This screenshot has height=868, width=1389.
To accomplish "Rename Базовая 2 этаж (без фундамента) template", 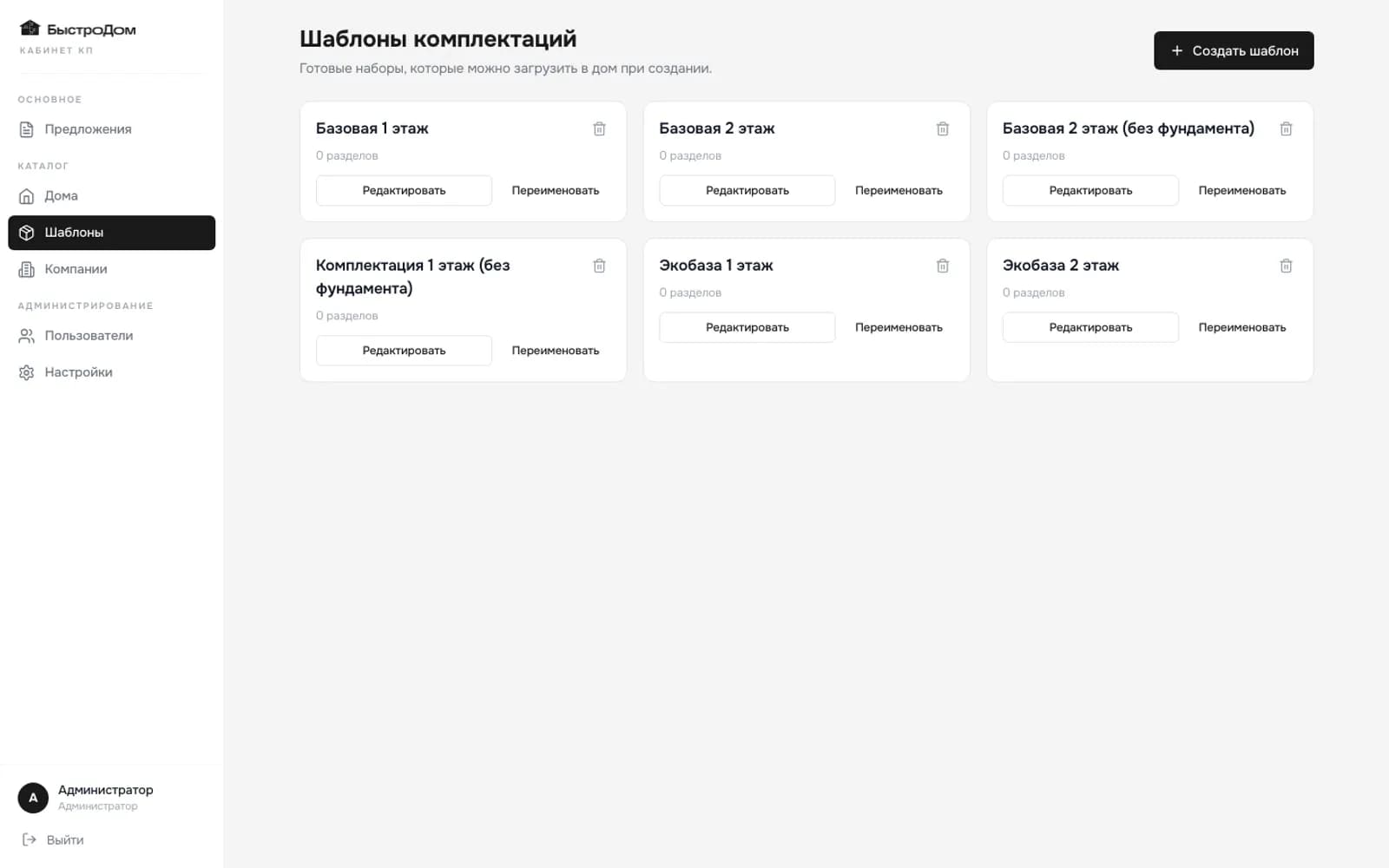I will (1241, 190).
